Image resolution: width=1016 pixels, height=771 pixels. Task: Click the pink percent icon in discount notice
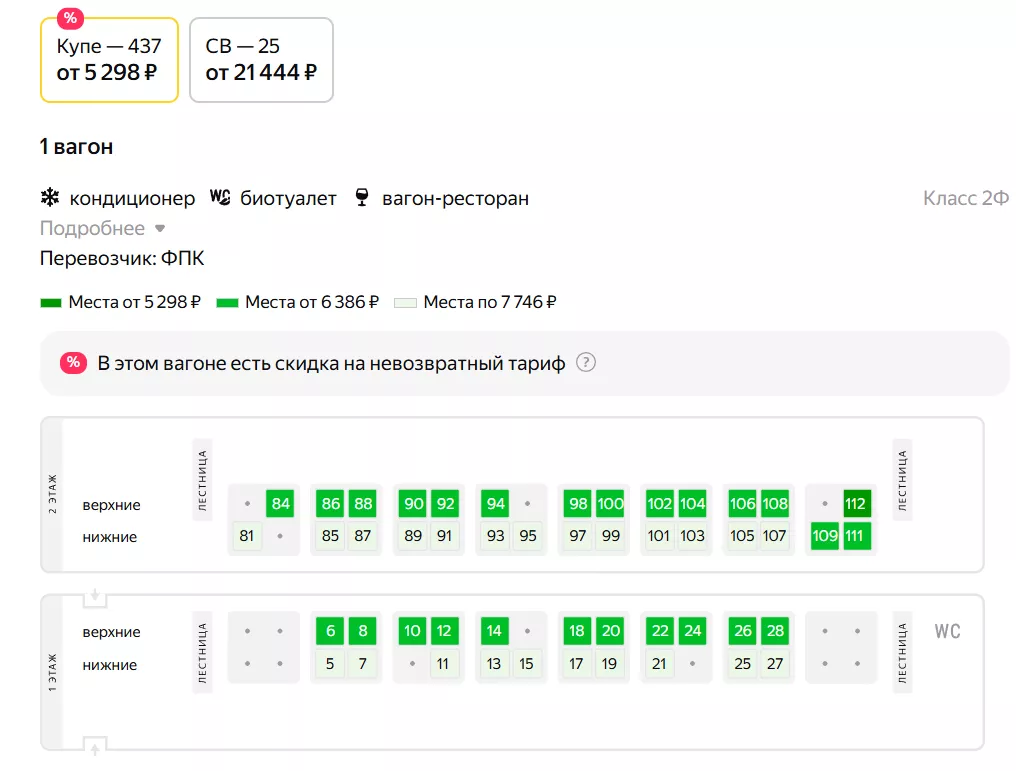pyautogui.click(x=73, y=363)
